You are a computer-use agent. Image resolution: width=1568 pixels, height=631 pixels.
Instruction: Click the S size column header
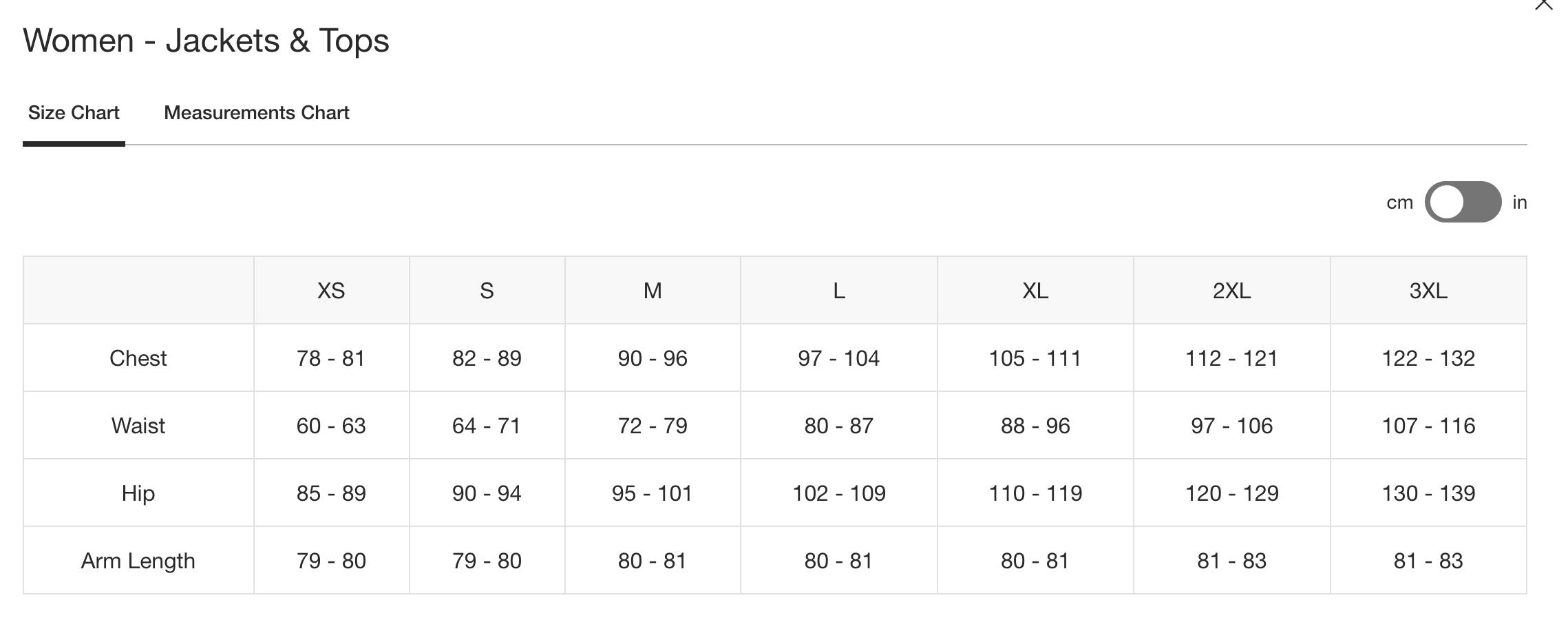pos(487,291)
